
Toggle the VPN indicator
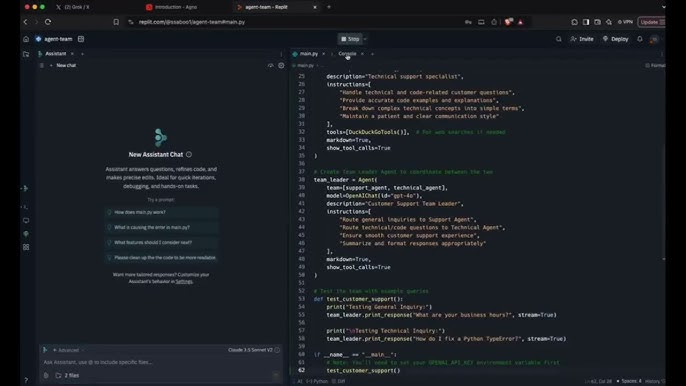(625, 22)
